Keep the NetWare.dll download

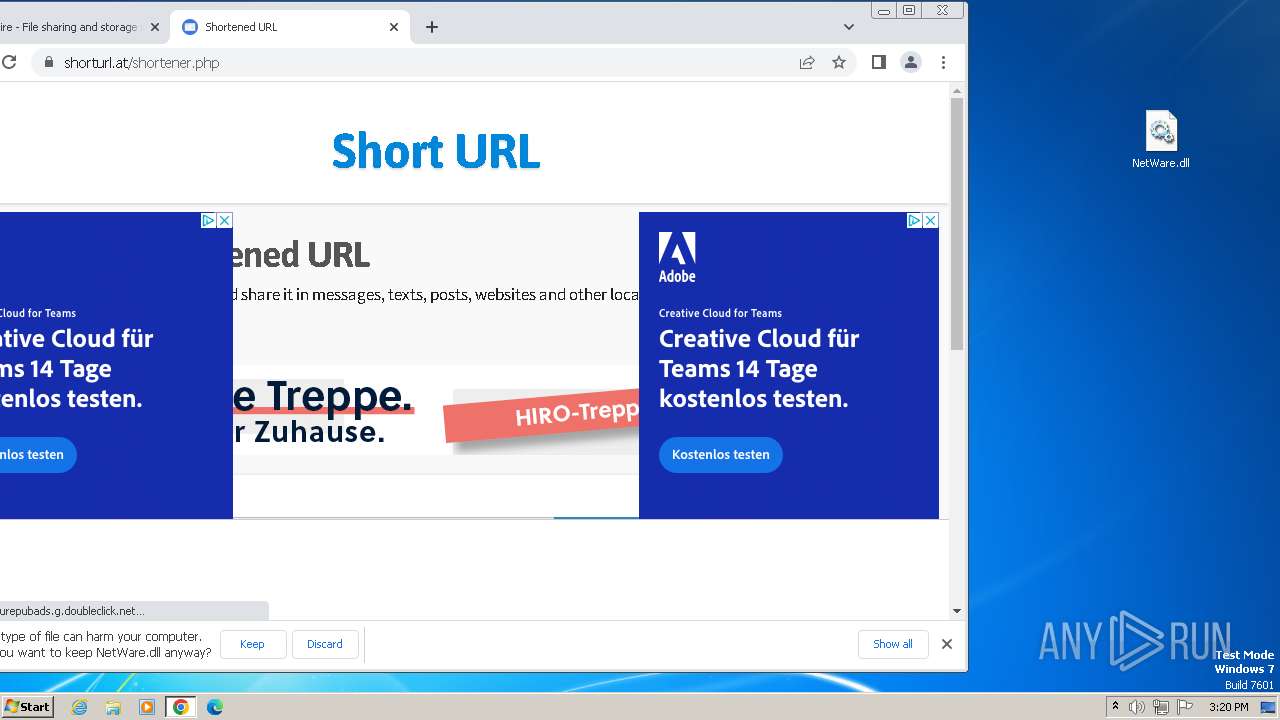pos(252,644)
